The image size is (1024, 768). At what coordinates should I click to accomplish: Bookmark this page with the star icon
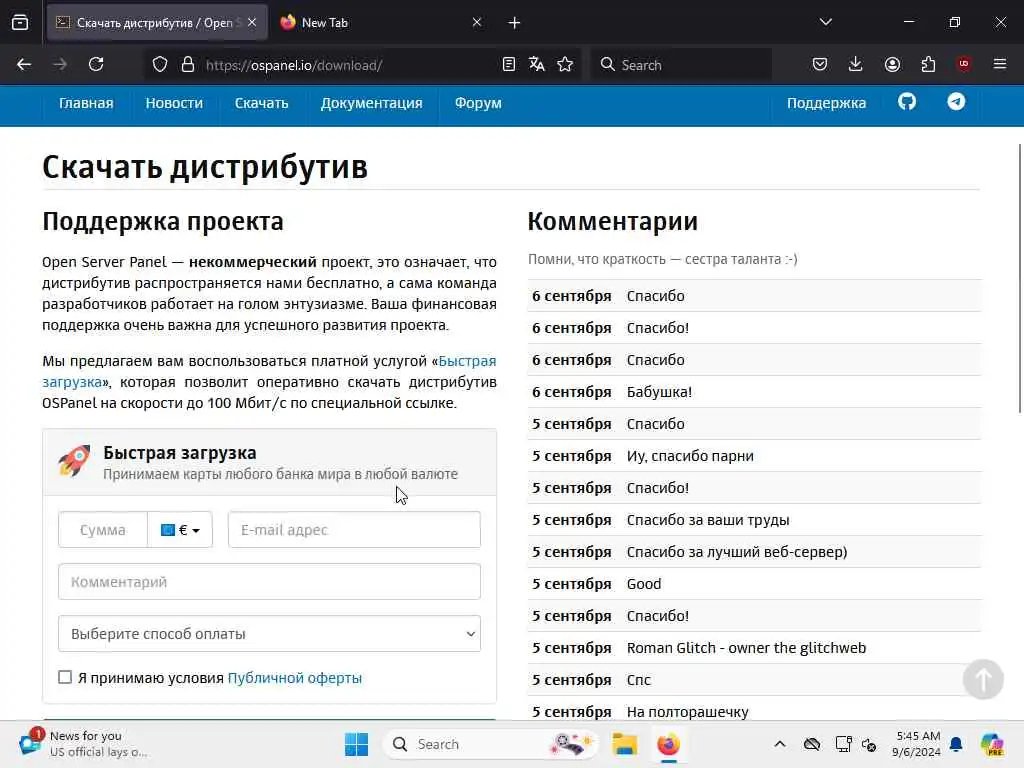click(x=565, y=64)
